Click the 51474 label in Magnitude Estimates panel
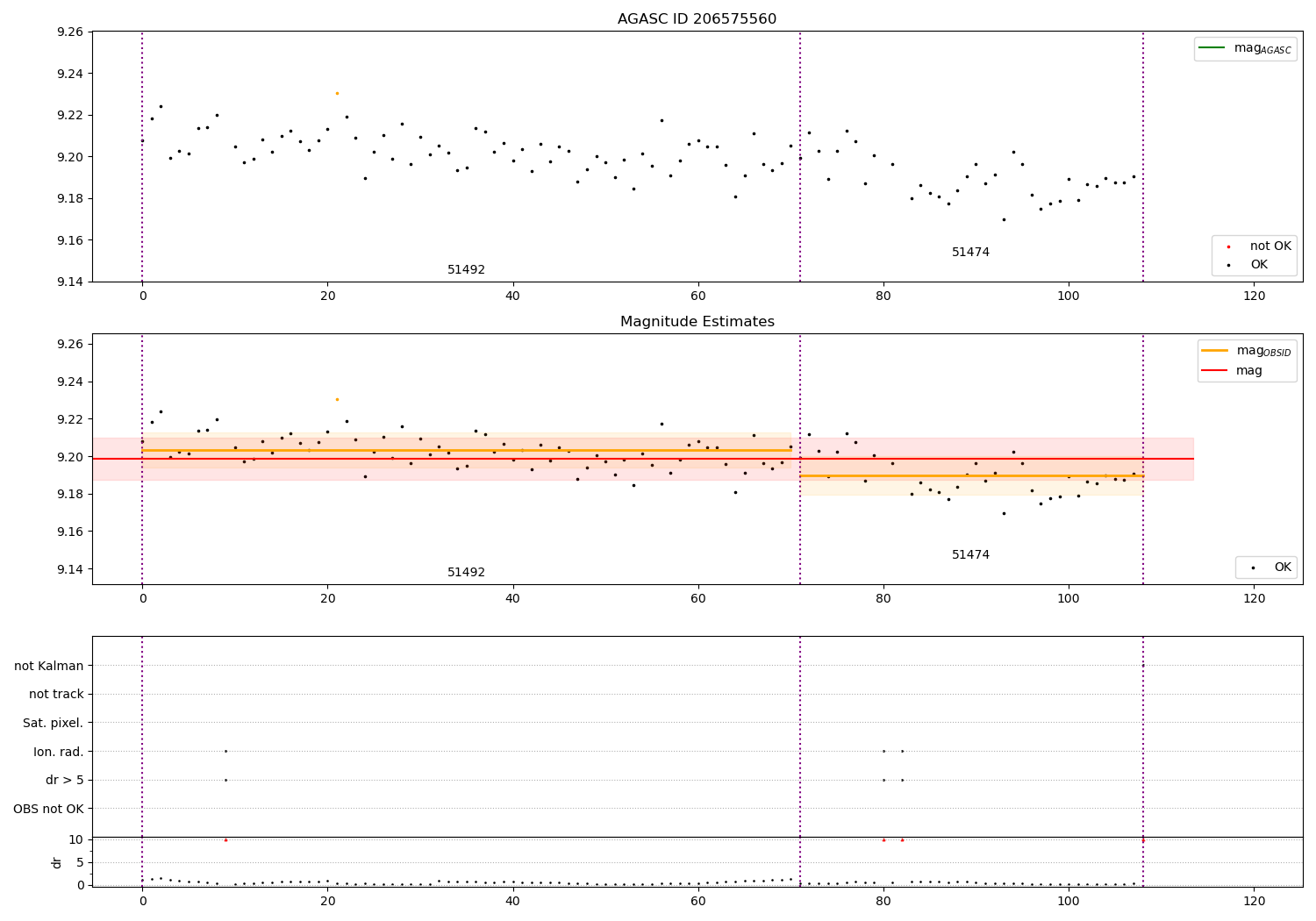 click(970, 555)
